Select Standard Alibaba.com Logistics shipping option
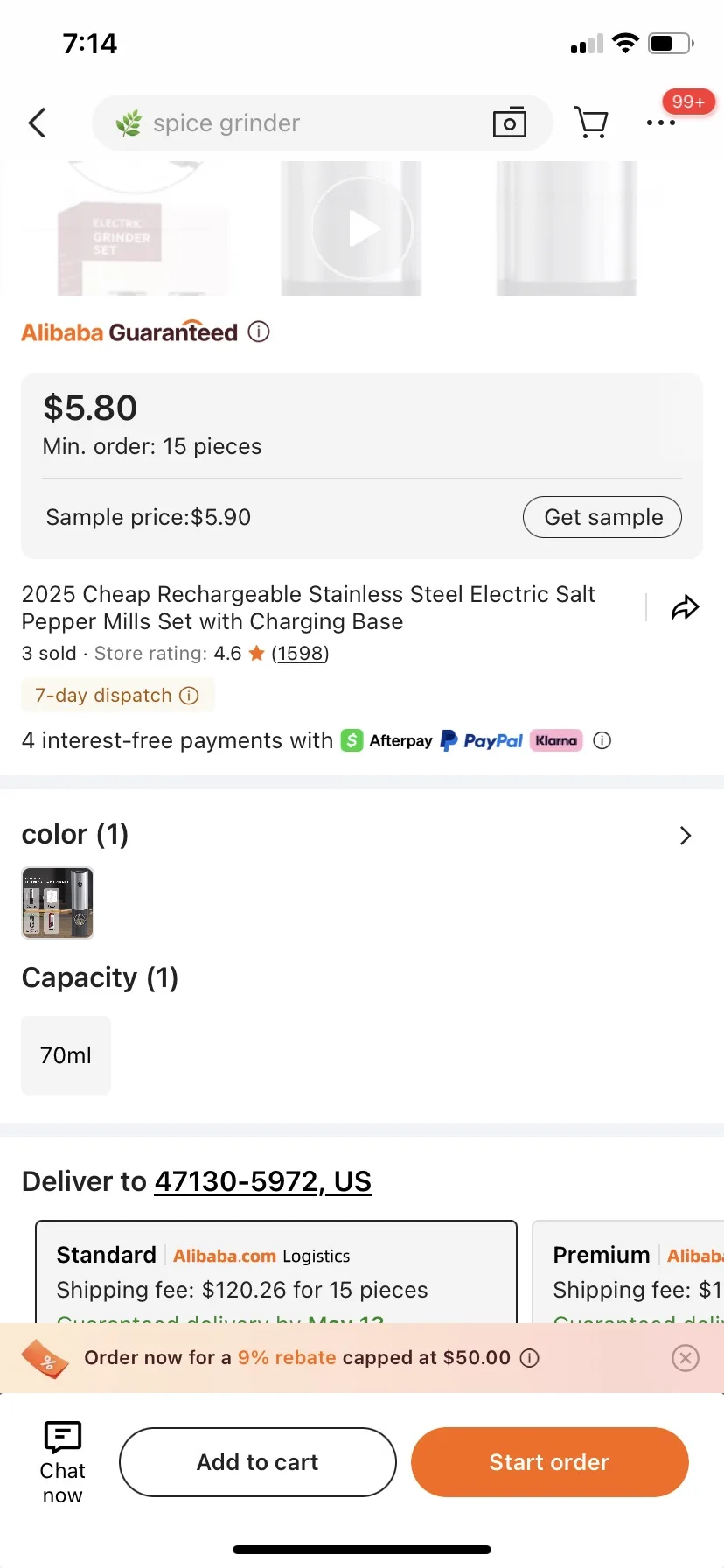Image resolution: width=724 pixels, height=1568 pixels. tap(276, 1272)
